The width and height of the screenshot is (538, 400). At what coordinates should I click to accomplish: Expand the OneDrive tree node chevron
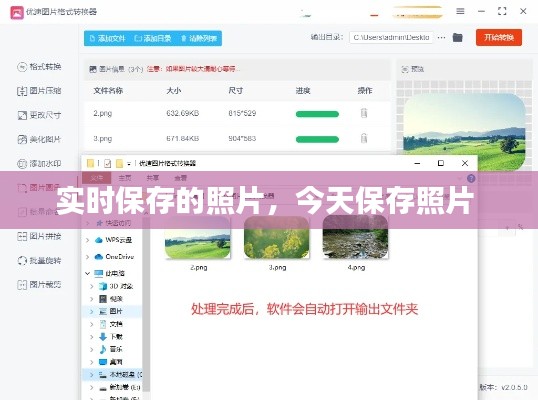tap(87, 257)
